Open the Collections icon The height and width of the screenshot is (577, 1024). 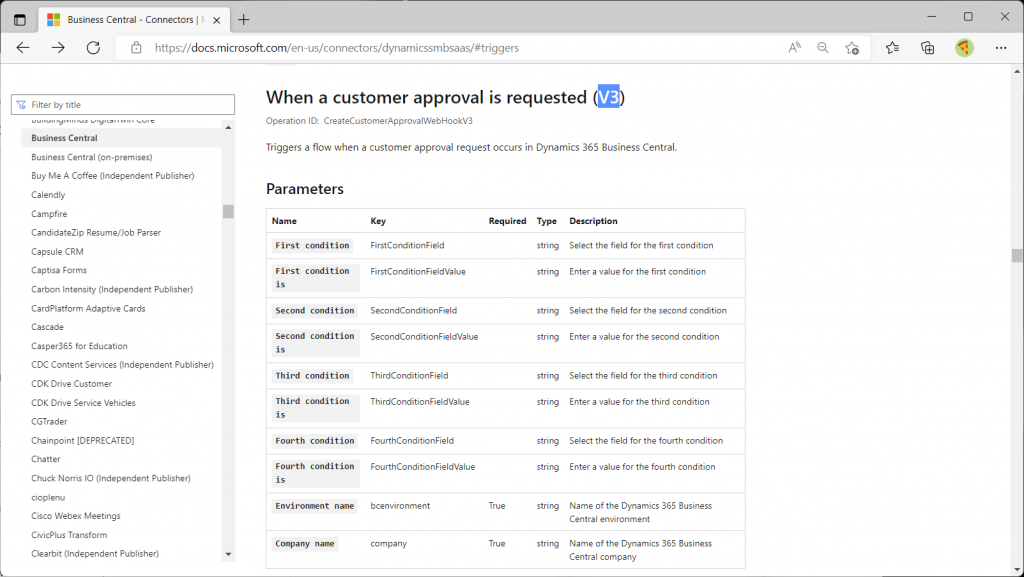pyautogui.click(x=927, y=48)
